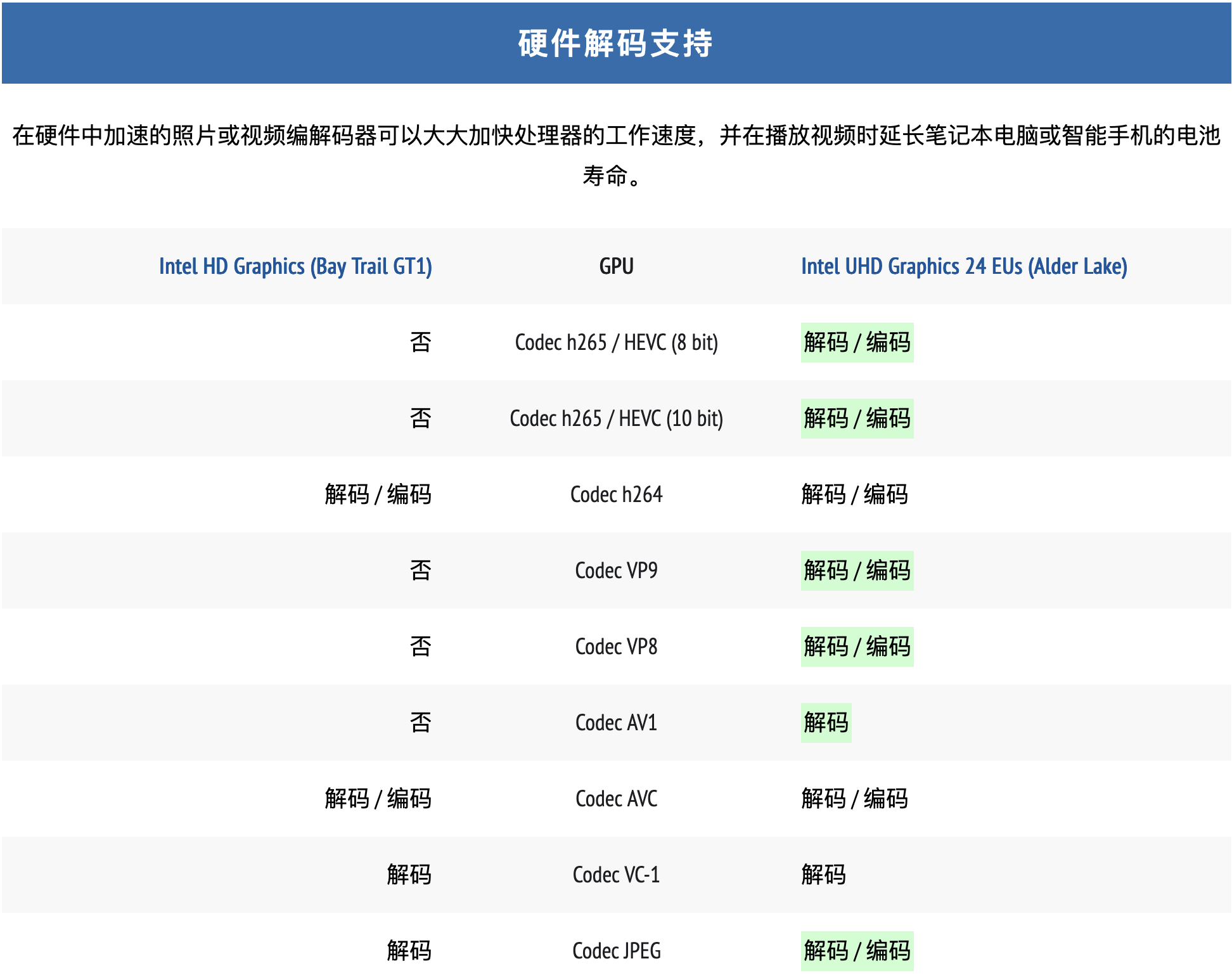Select the highlighted 解码 cell for Codec AV1
This screenshot has width=1232, height=980.
(826, 723)
